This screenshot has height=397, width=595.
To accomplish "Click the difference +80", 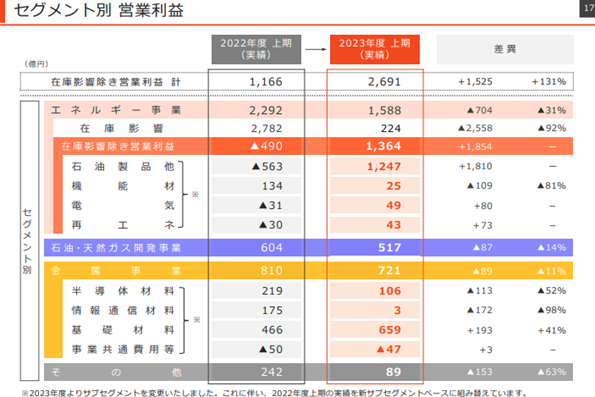I will [483, 206].
